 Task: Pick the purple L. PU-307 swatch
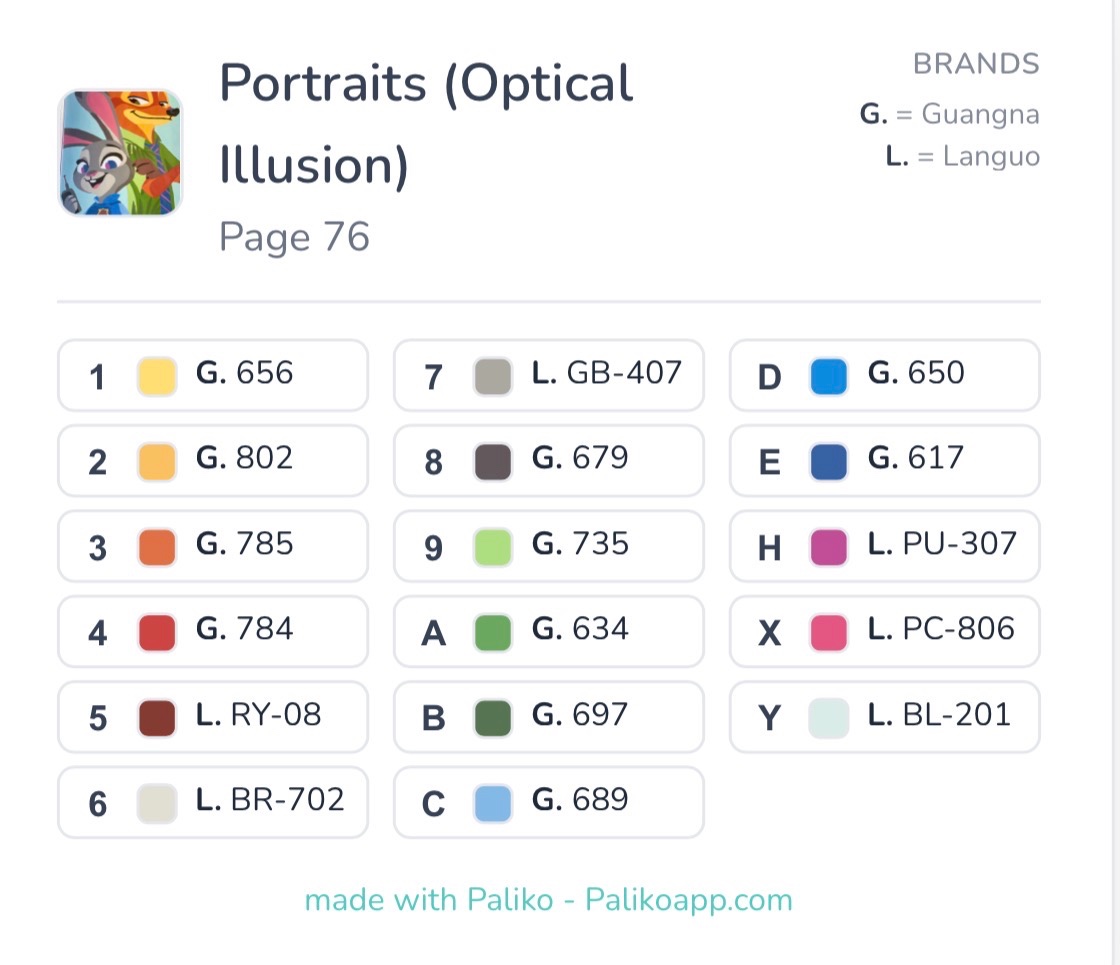click(829, 547)
